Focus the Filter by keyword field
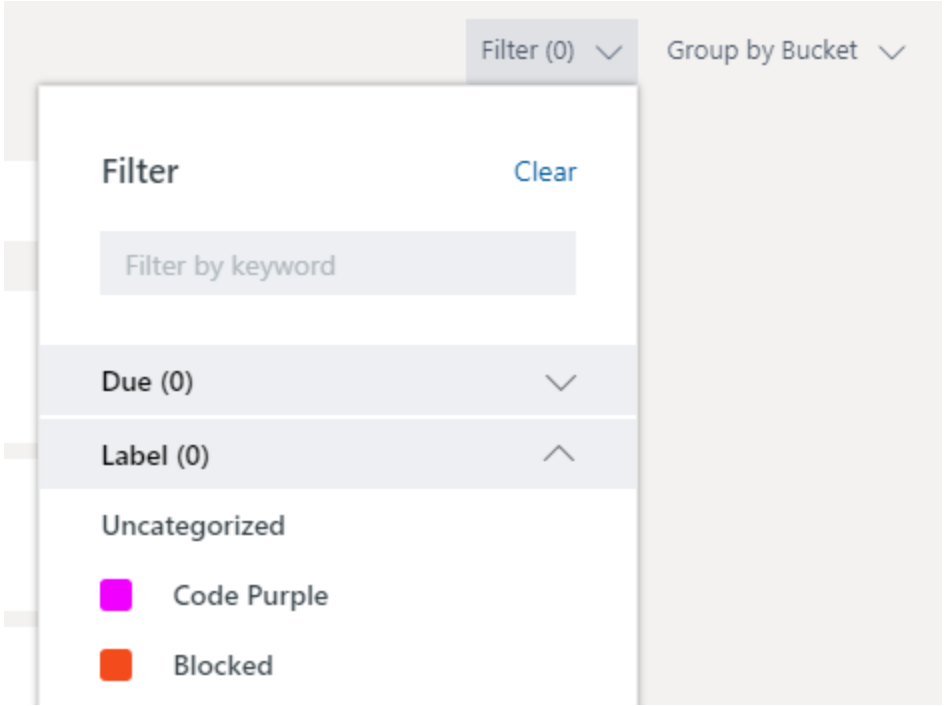The width and height of the screenshot is (944, 706). pos(337,265)
